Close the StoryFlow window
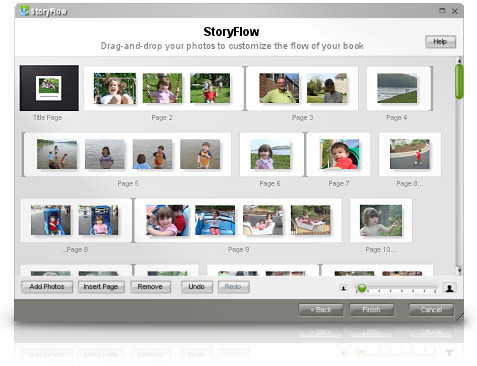477x366 pixels. pyautogui.click(x=455, y=11)
